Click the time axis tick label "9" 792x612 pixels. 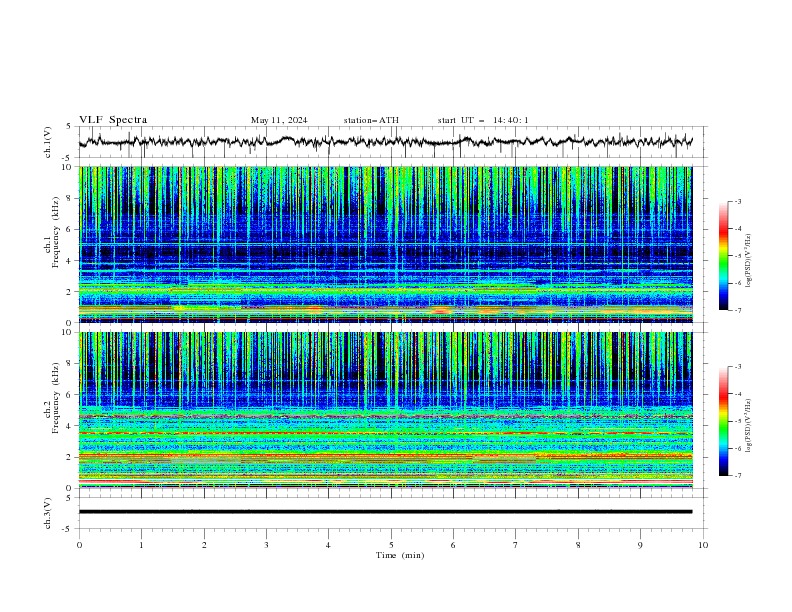pos(640,545)
